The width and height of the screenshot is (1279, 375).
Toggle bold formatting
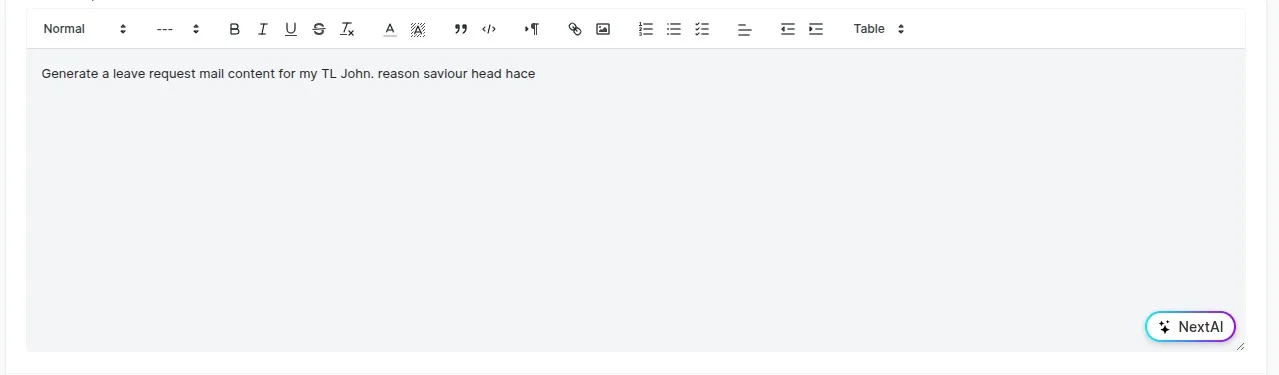click(234, 29)
